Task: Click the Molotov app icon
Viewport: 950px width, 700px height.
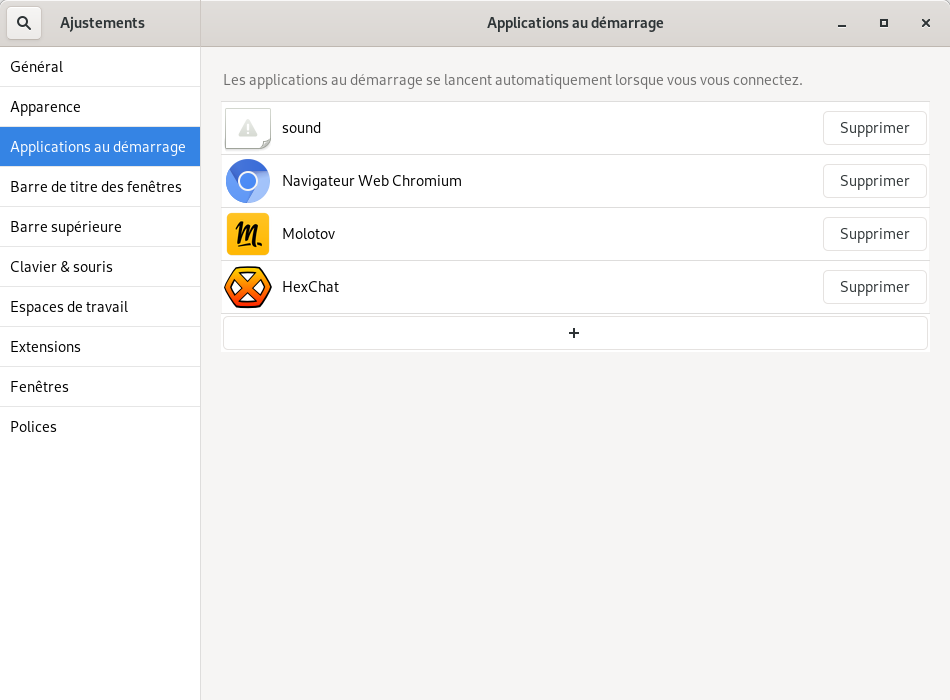Action: click(248, 234)
